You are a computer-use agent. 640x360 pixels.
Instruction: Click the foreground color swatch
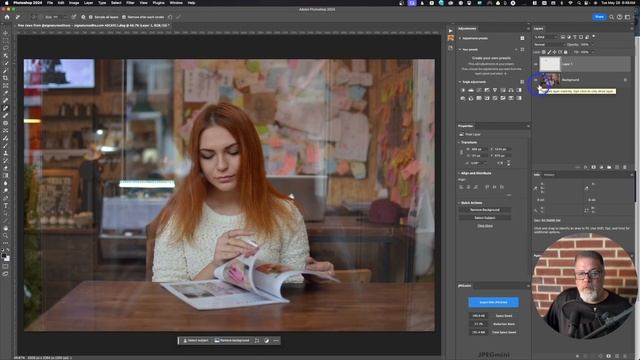[x=4, y=256]
